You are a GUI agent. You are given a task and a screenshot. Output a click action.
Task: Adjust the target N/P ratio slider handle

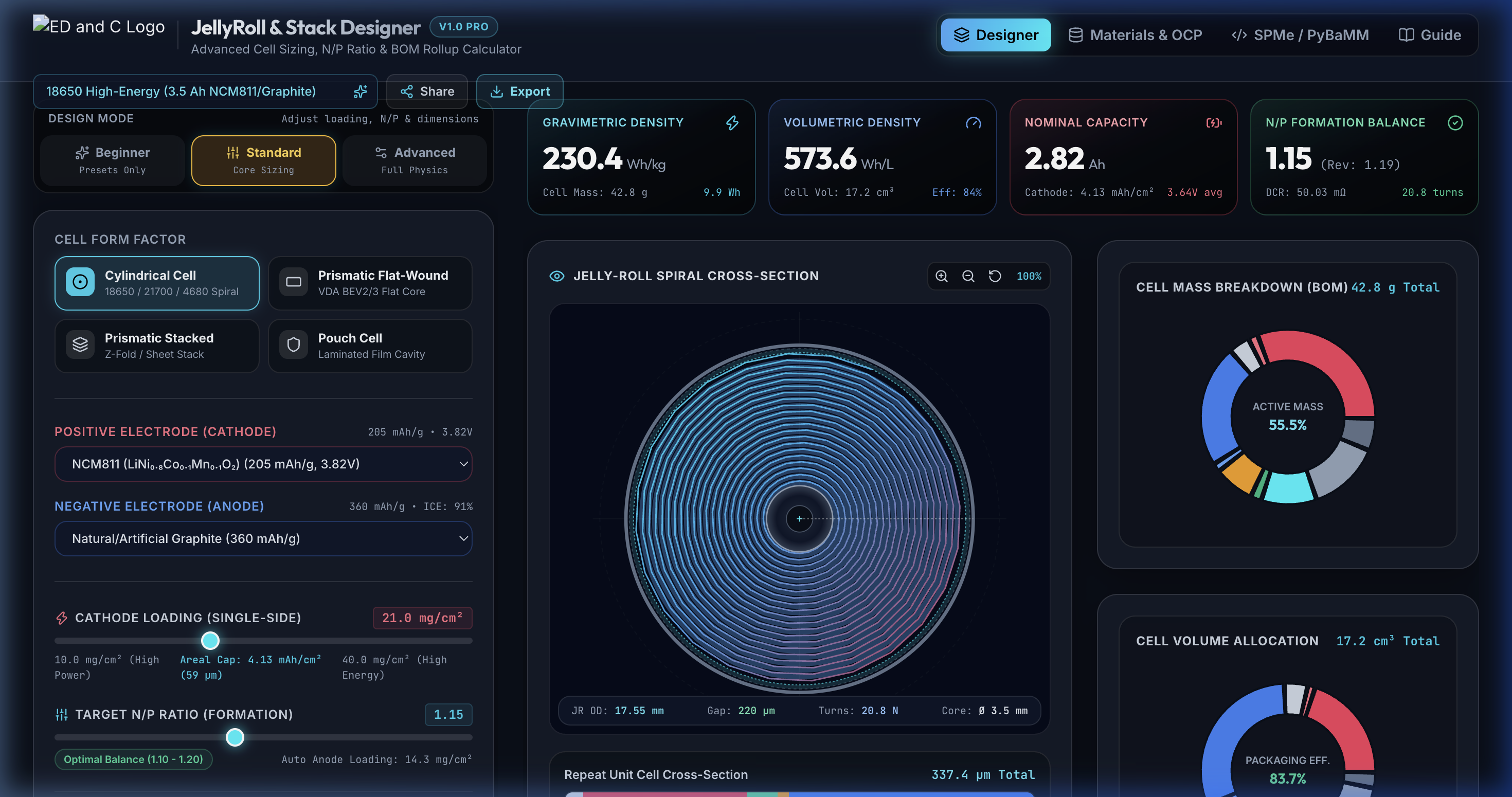[x=235, y=738]
